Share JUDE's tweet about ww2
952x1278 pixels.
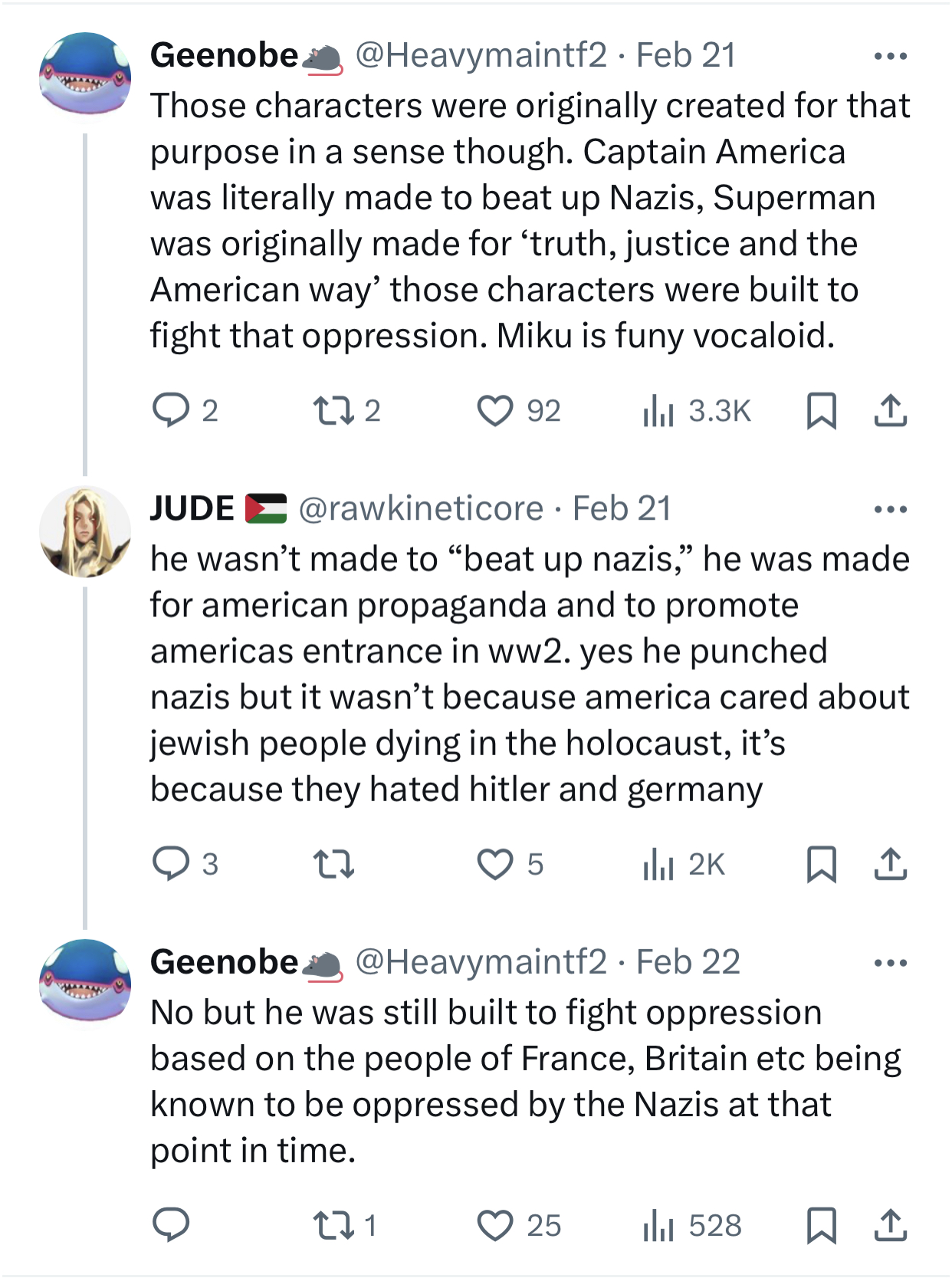(890, 864)
